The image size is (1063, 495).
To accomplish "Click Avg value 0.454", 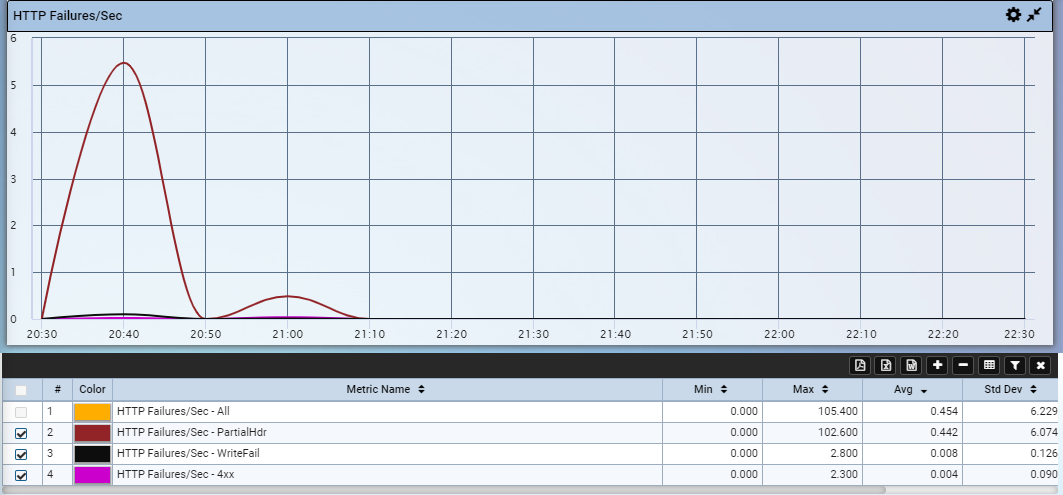I will click(944, 411).
